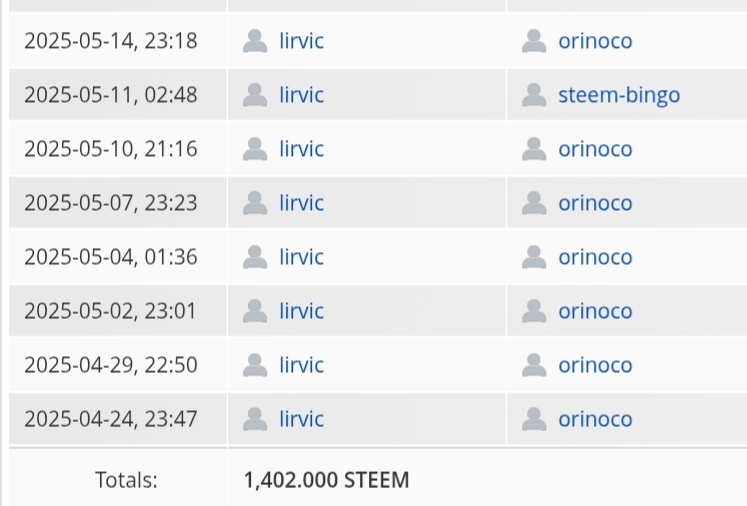Visit the orinoco profile from the 2025-05-07 row
Image resolution: width=747 pixels, height=506 pixels.
595,203
